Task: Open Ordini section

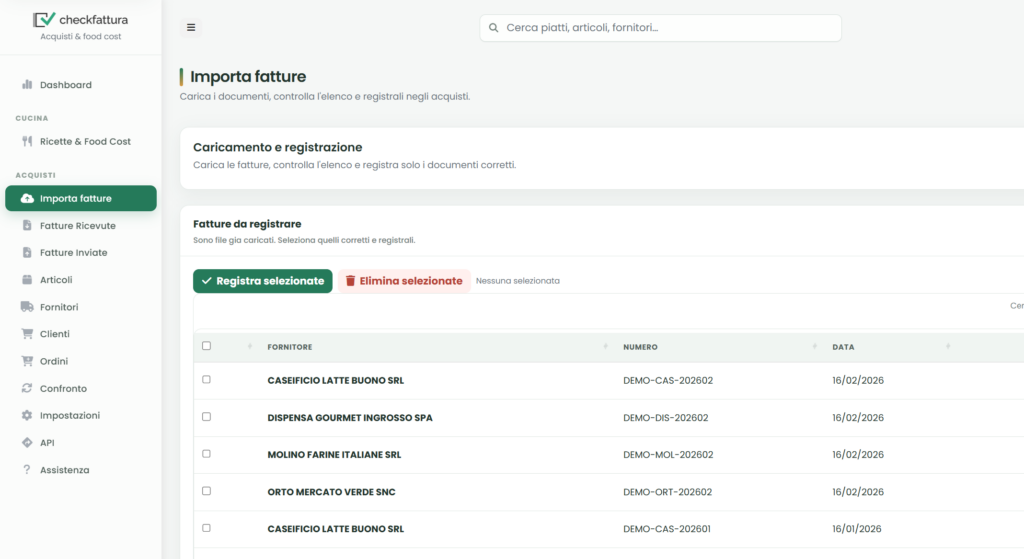Action: (81, 361)
